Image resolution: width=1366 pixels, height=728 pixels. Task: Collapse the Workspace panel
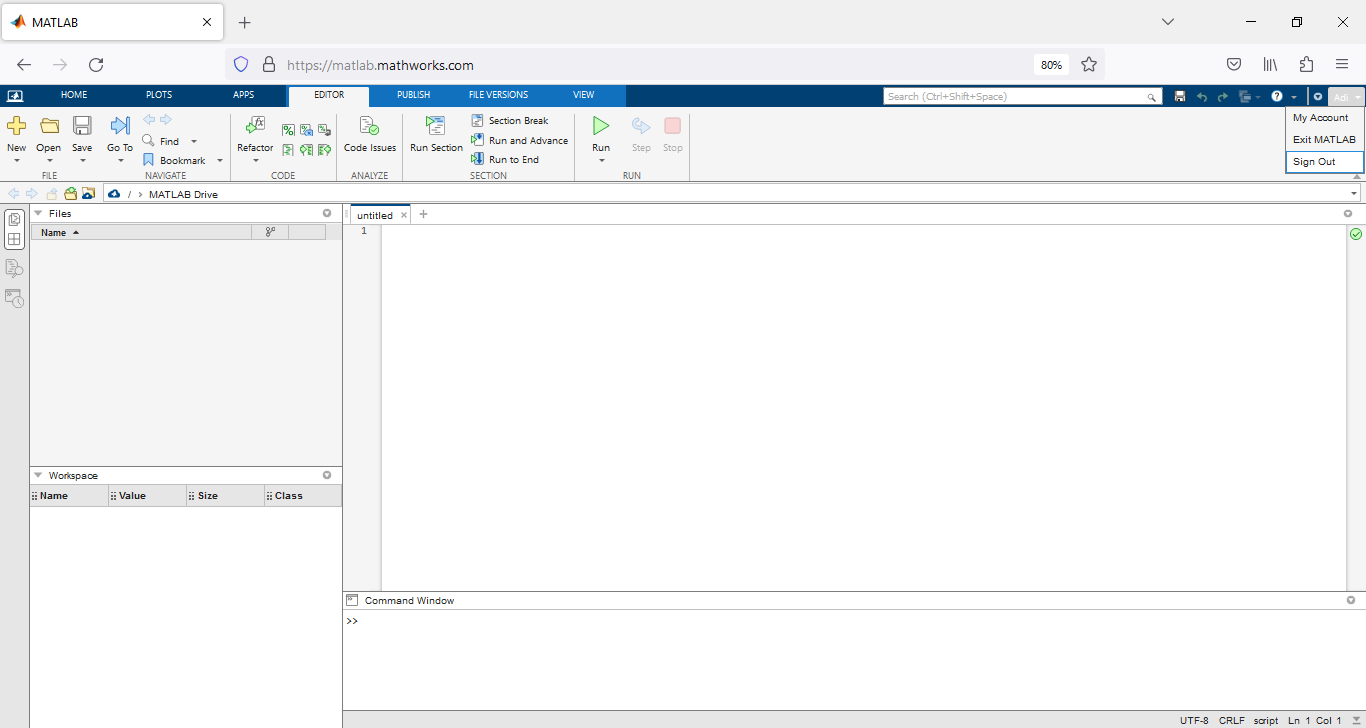[38, 476]
